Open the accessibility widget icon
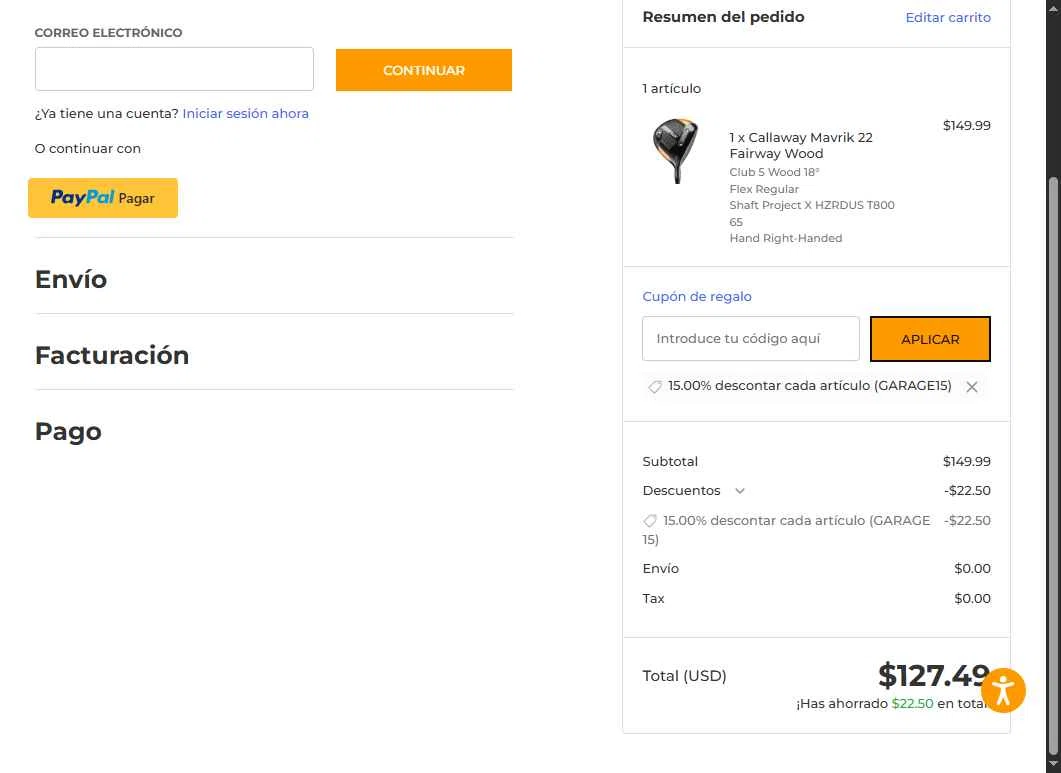The width and height of the screenshot is (1061, 773). [1003, 690]
